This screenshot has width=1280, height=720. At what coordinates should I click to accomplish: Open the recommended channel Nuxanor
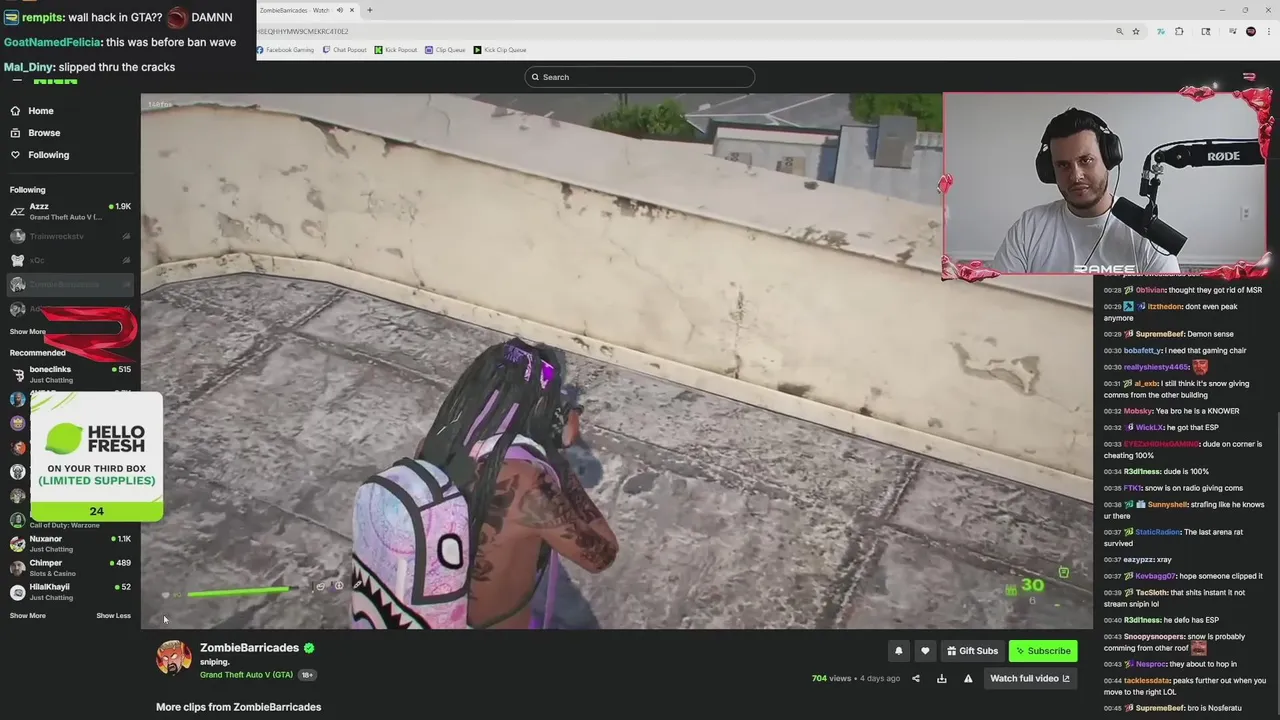[70, 544]
